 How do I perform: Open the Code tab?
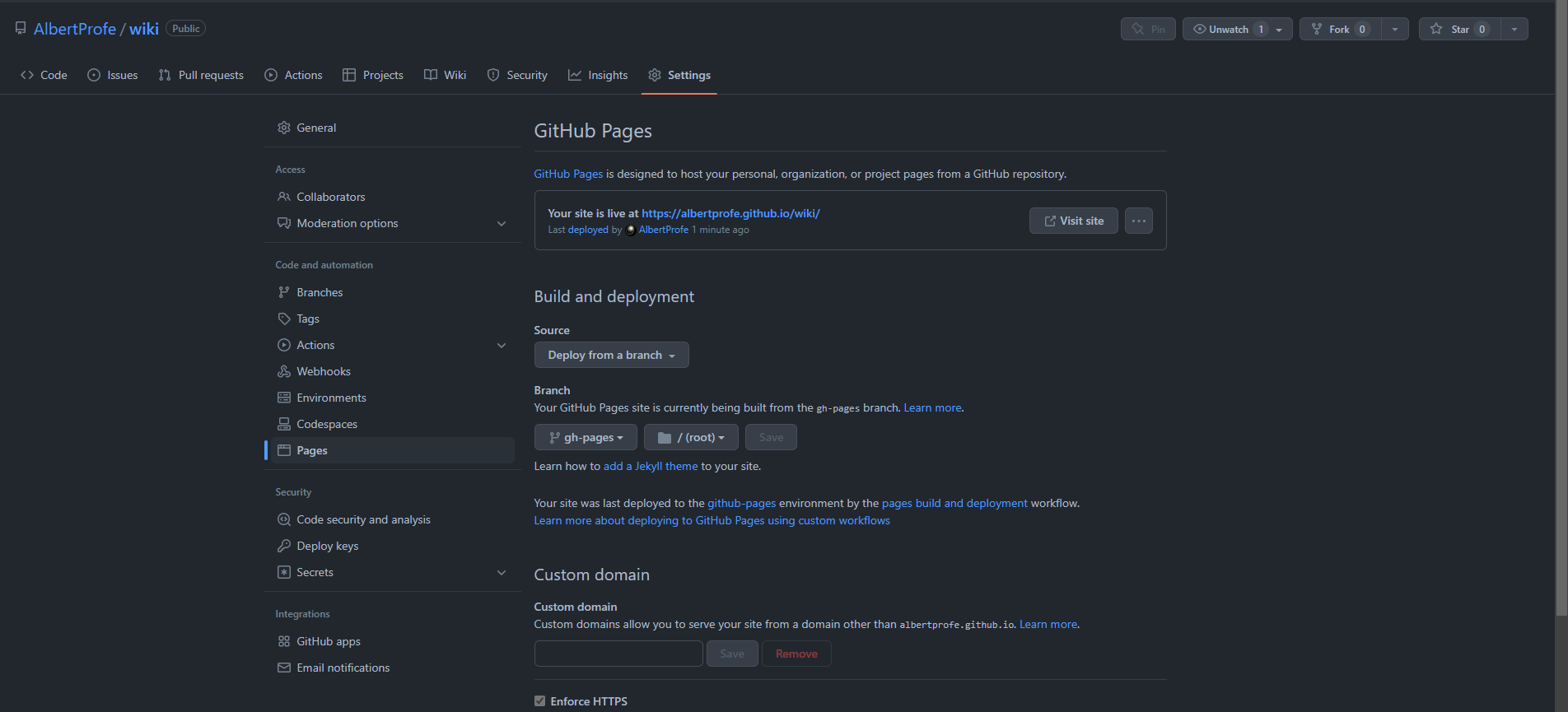point(44,75)
